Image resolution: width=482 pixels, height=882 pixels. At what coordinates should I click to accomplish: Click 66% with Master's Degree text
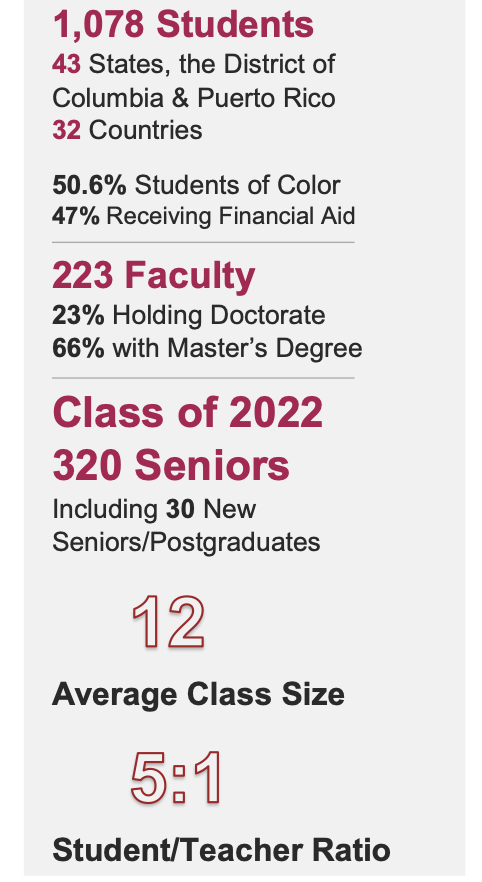[x=207, y=348]
